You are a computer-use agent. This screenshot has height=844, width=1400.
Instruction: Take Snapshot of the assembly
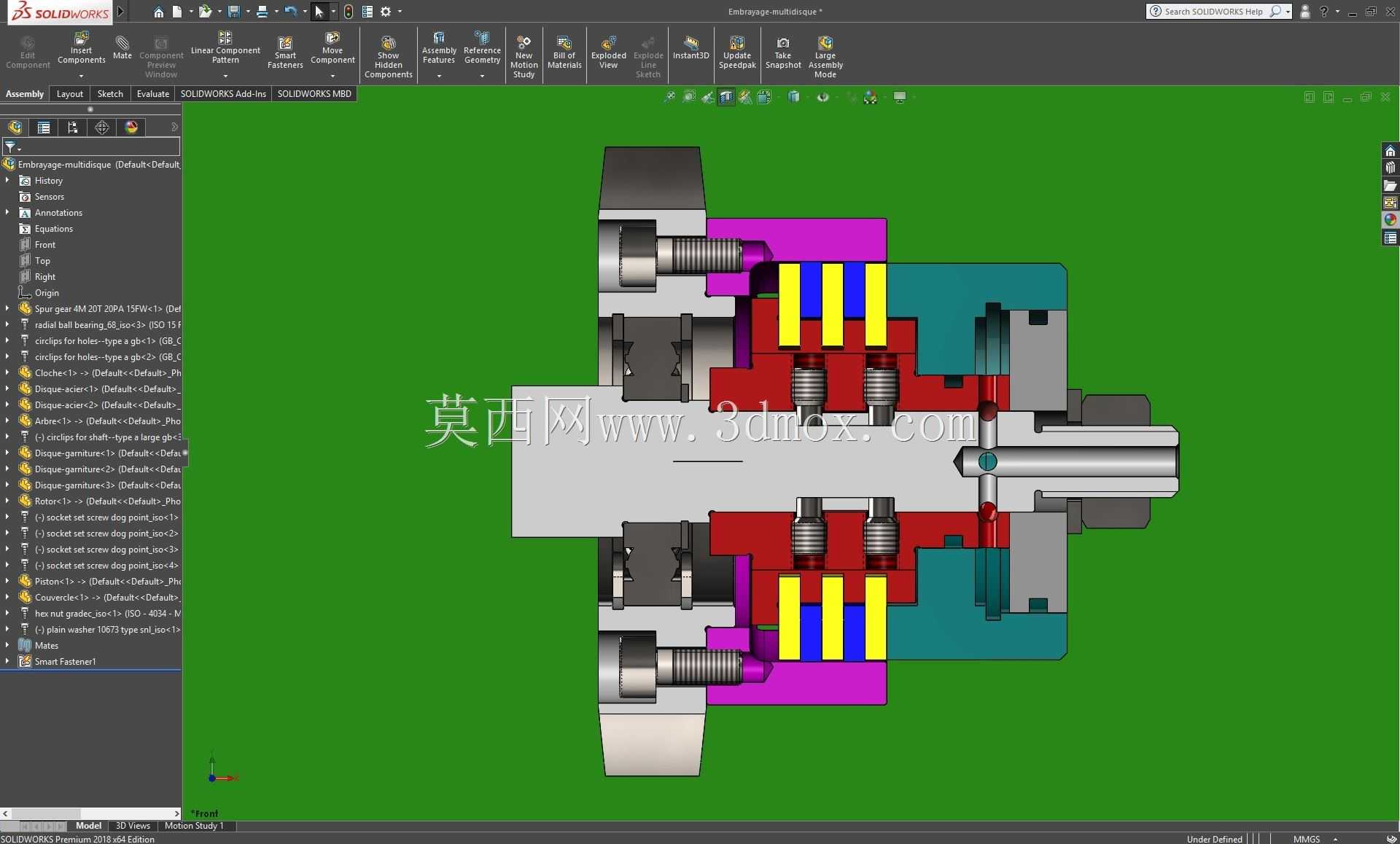[x=783, y=52]
